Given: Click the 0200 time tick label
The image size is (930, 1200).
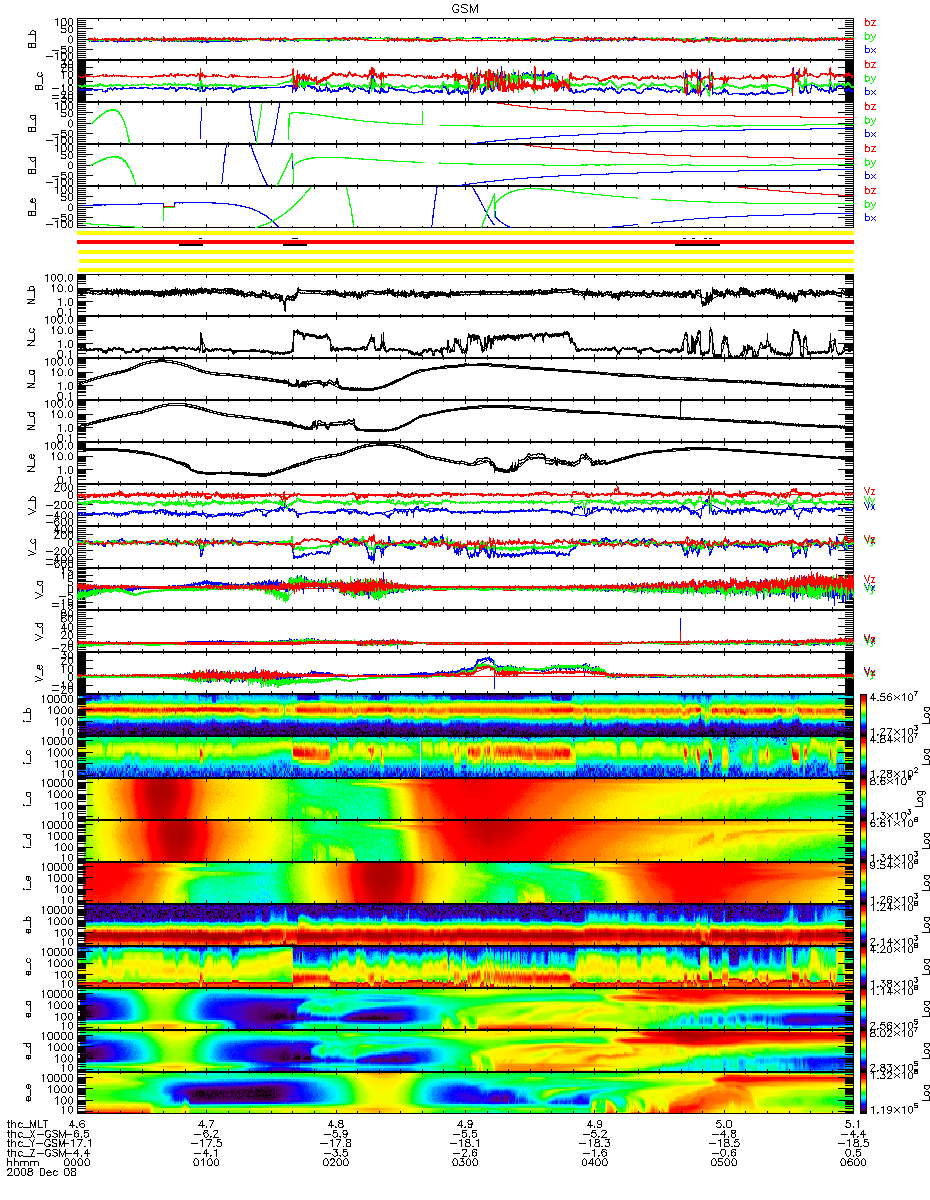Looking at the screenshot, I should [x=336, y=1162].
